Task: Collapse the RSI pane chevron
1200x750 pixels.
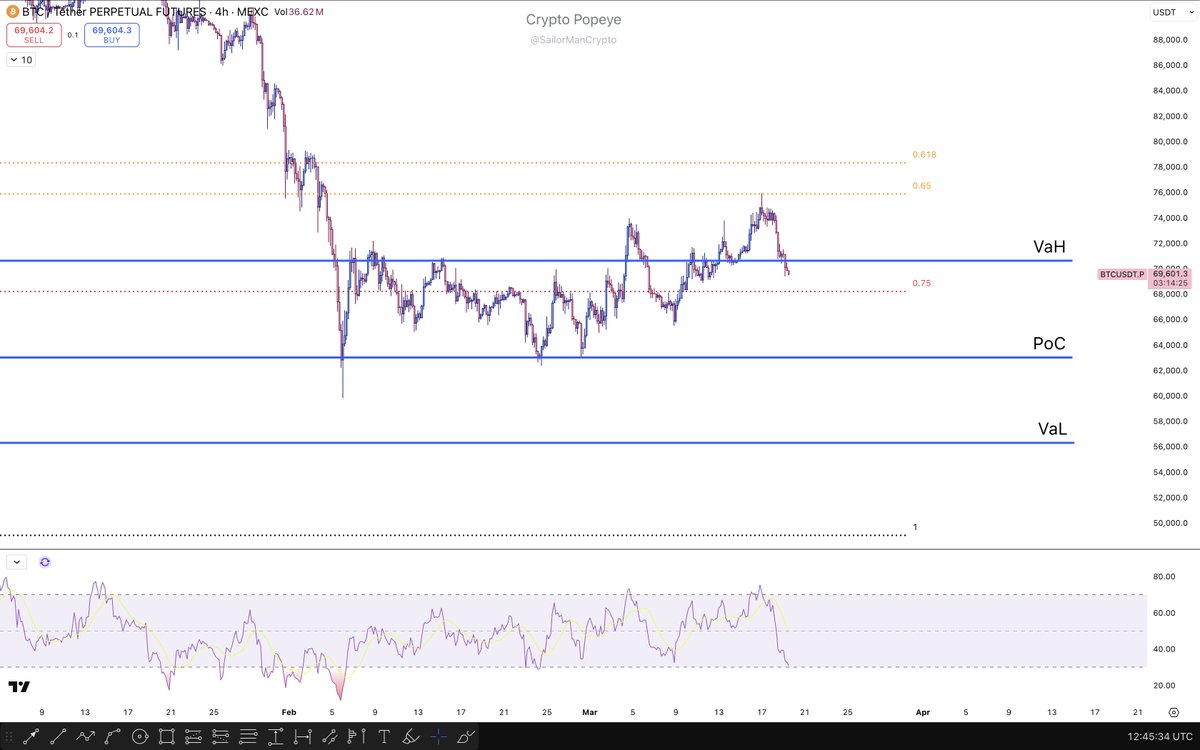Action: coord(17,562)
